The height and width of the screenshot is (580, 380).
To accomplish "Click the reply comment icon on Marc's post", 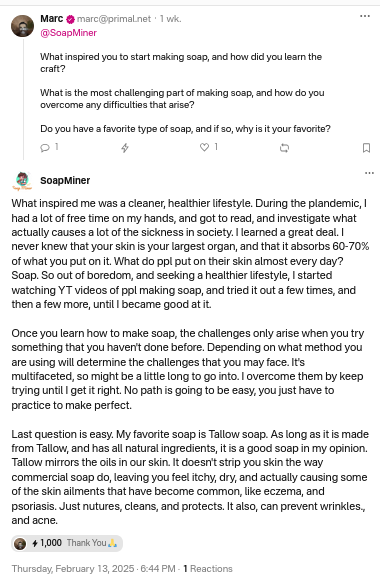I will (45, 148).
